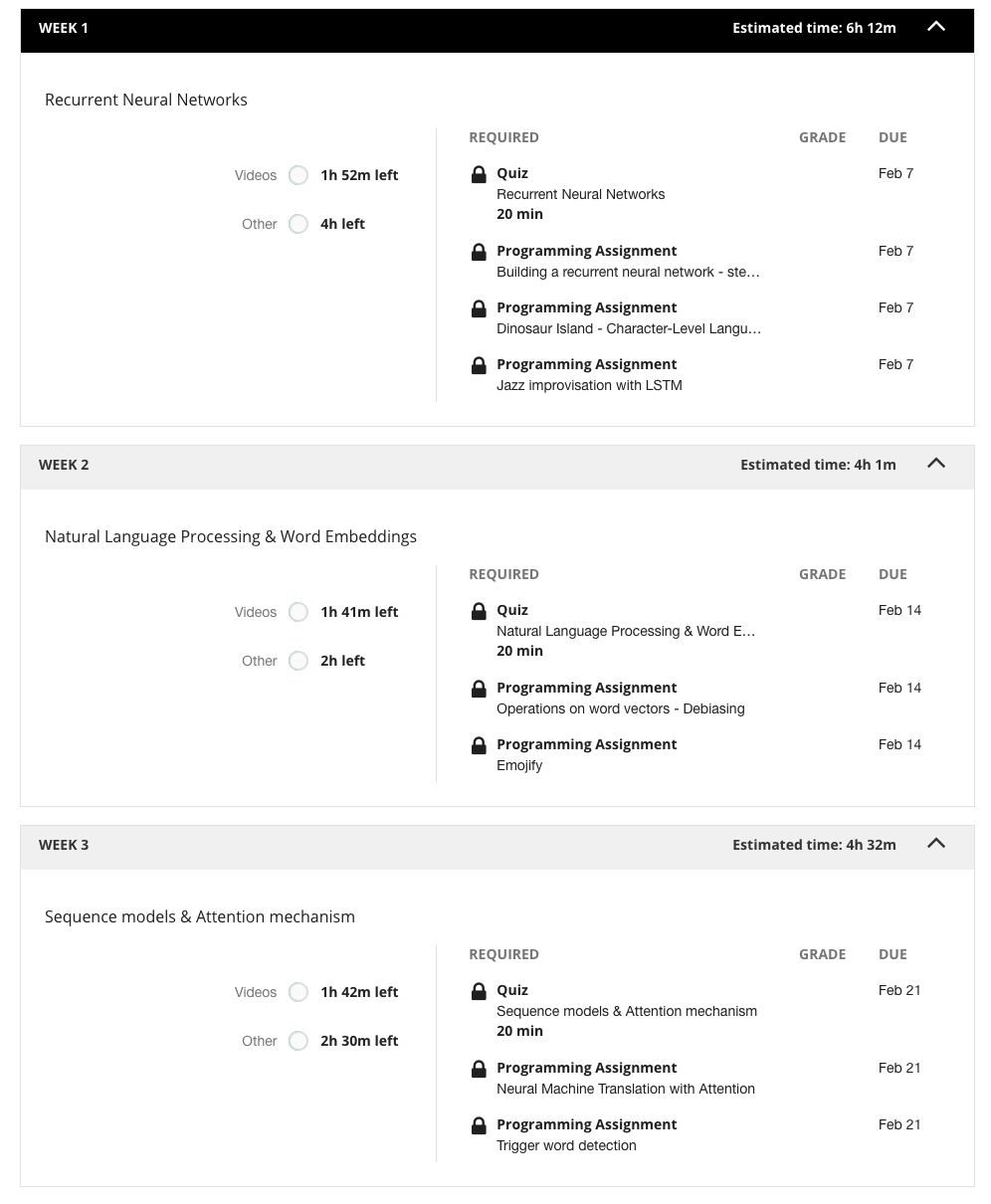991x1204 pixels.
Task: Click lock icon beside Neural Machine Translation
Action: pos(479,1069)
